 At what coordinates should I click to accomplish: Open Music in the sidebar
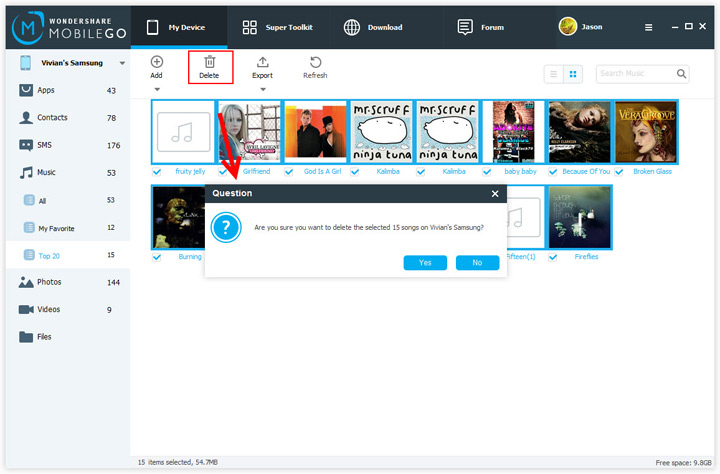coord(68,173)
